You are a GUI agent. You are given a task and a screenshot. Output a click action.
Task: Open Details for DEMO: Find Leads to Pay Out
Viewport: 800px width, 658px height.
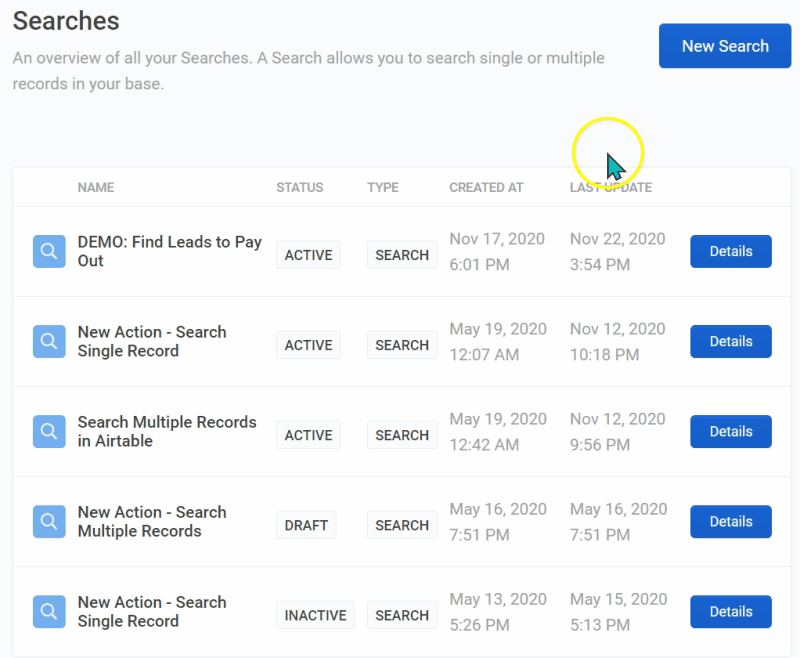coord(730,251)
